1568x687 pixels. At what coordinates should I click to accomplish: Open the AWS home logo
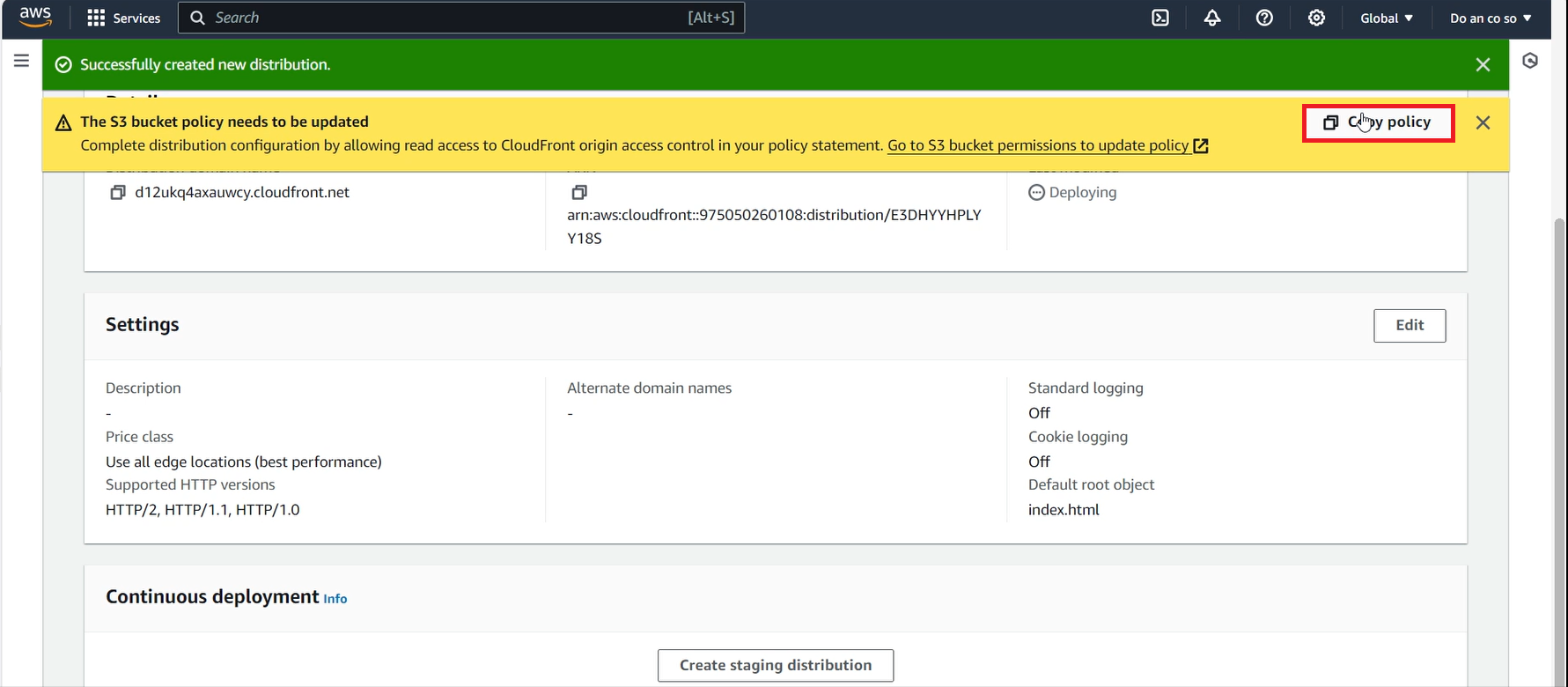pos(35,17)
